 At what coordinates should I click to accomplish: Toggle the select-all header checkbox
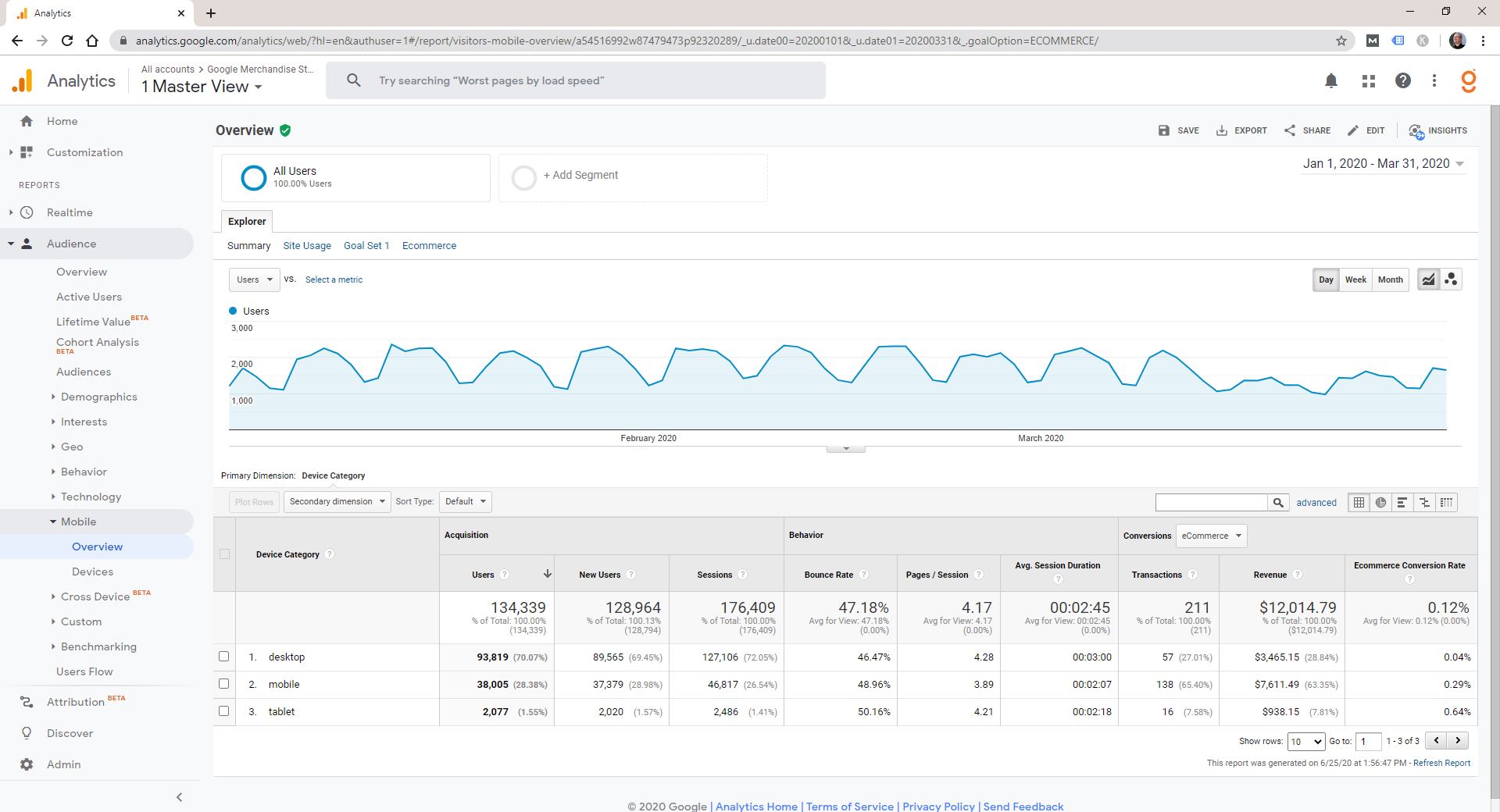click(x=224, y=554)
